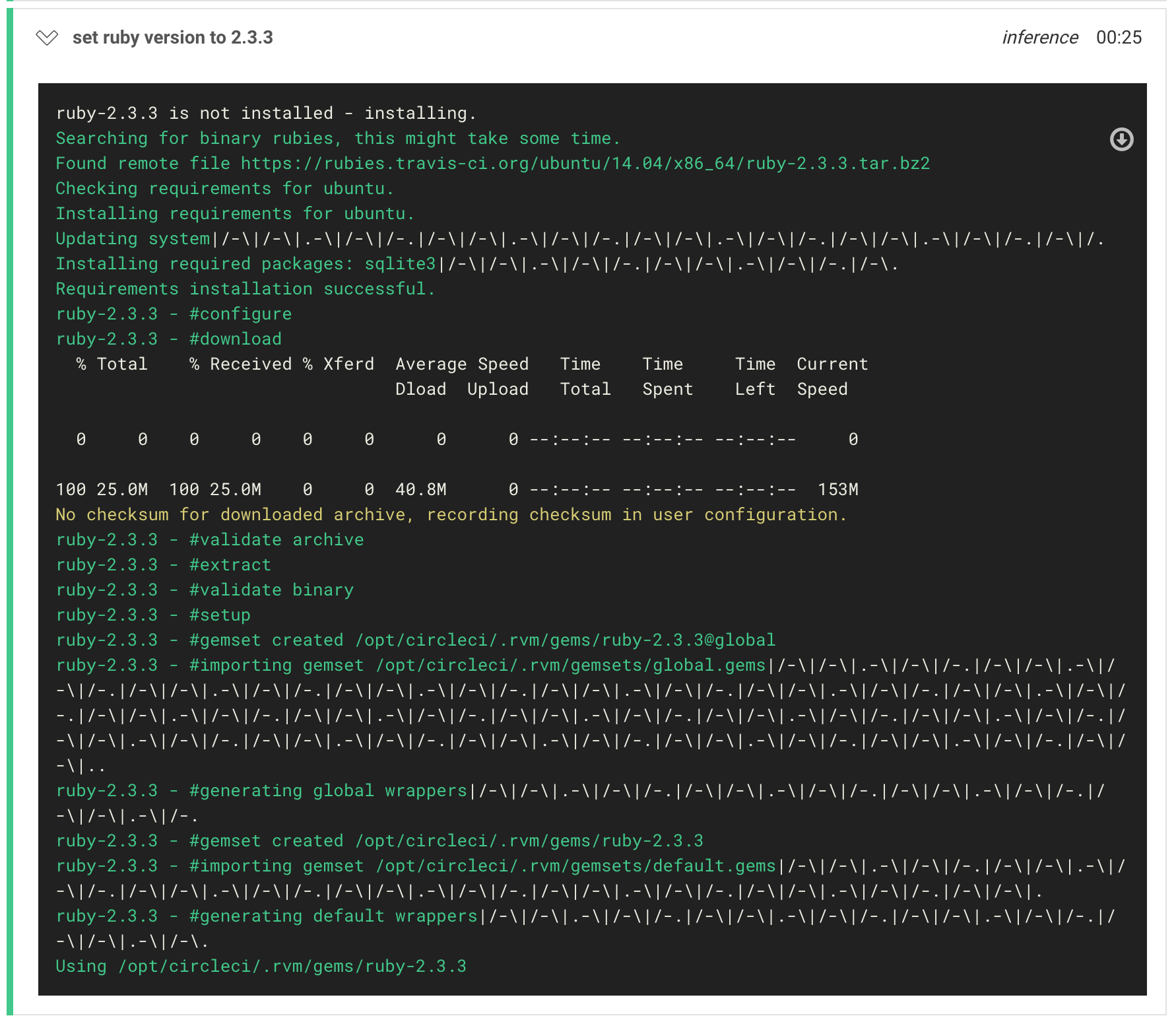Screen dimensions: 1176x1022
Task: Click the rubies.travis-ci.org tarball URL line
Action: click(x=493, y=163)
